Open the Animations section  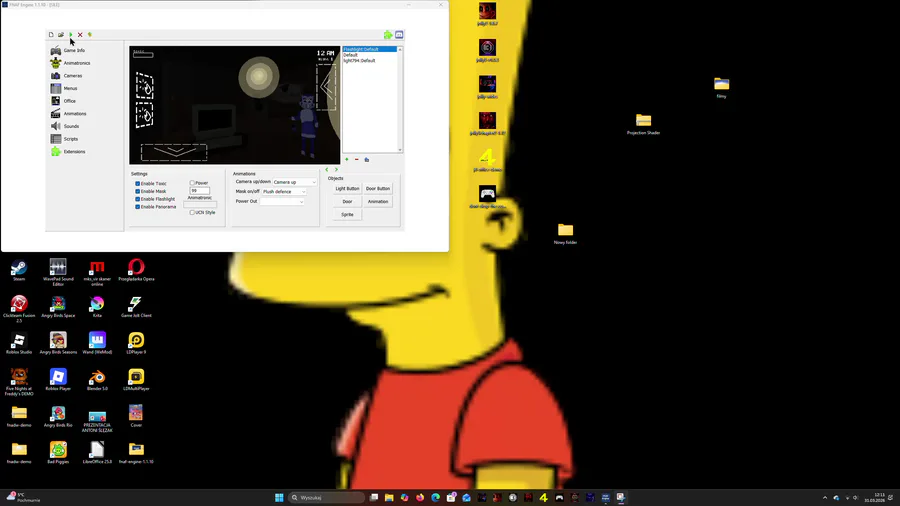pyautogui.click(x=68, y=114)
